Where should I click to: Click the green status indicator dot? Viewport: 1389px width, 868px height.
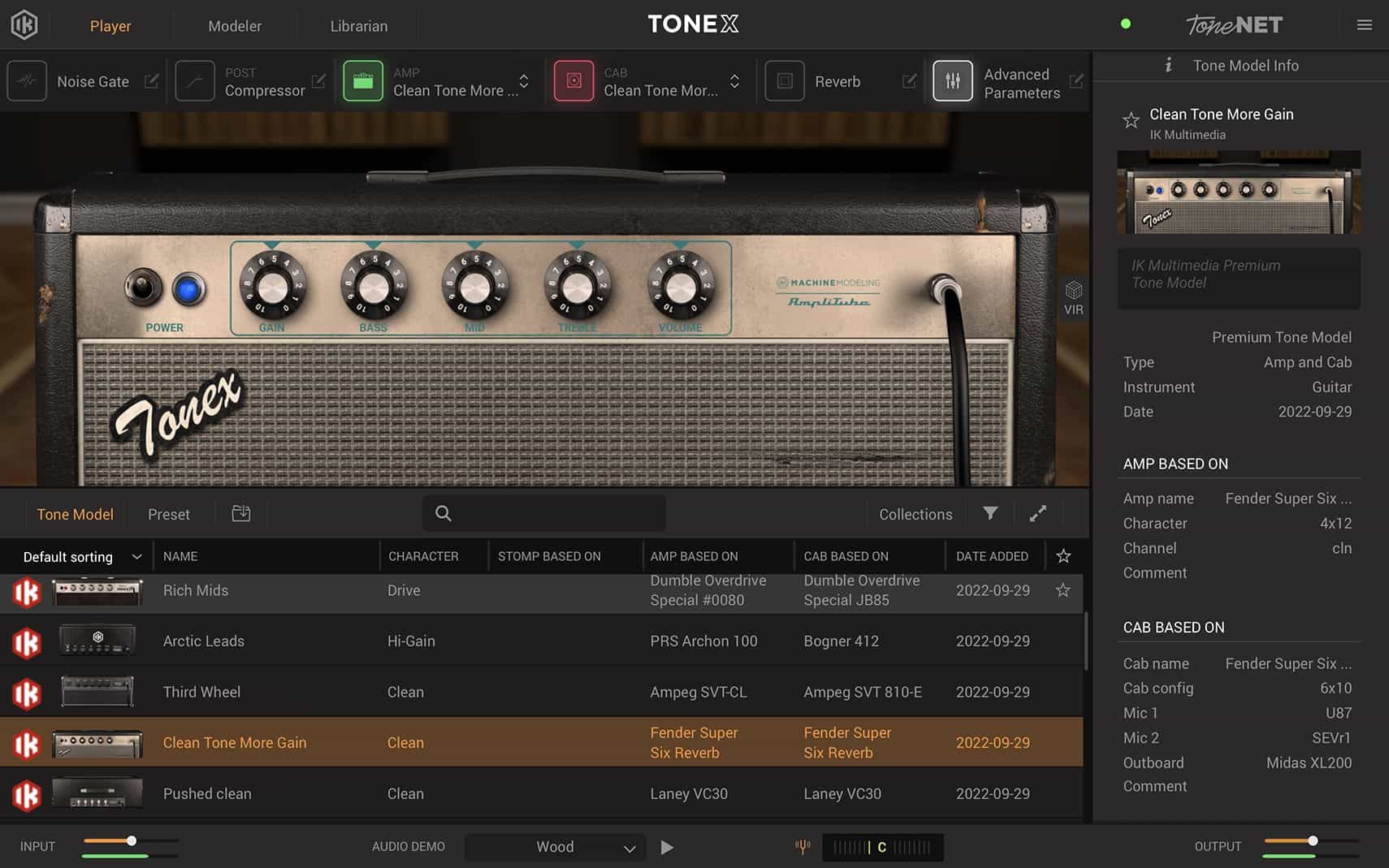pos(1126,24)
